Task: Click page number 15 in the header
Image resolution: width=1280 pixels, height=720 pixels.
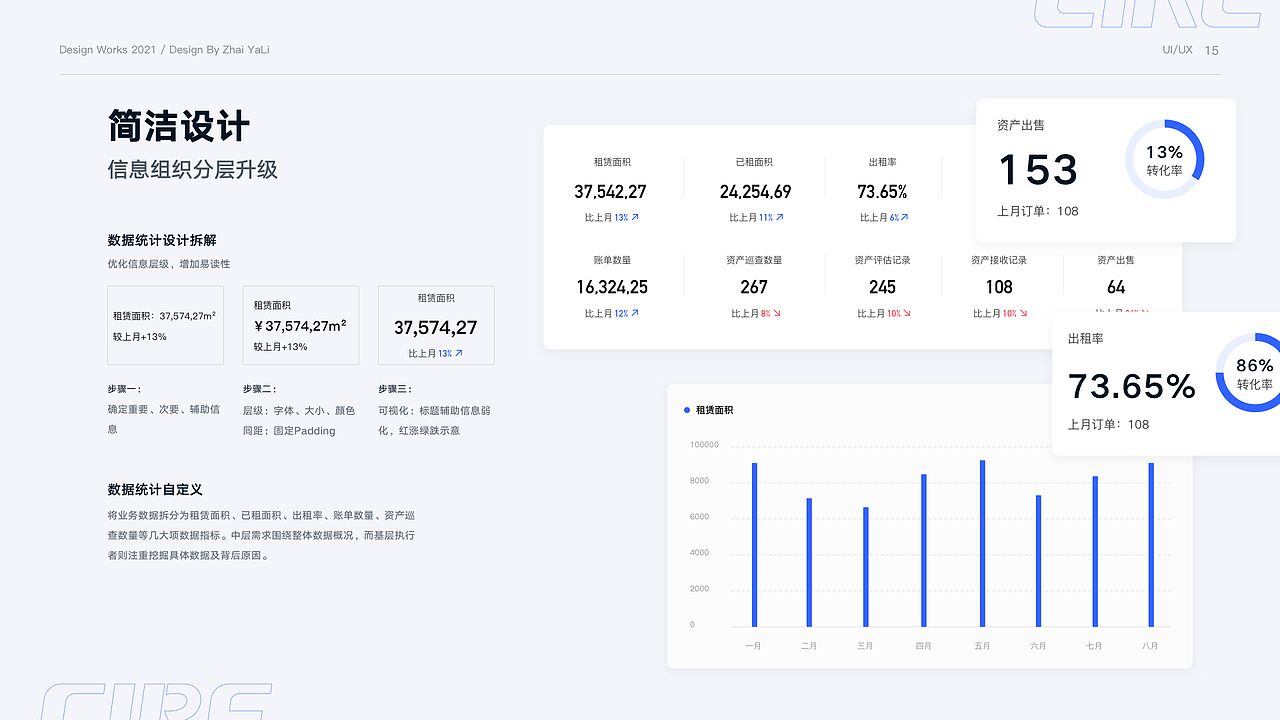Action: [x=1212, y=50]
